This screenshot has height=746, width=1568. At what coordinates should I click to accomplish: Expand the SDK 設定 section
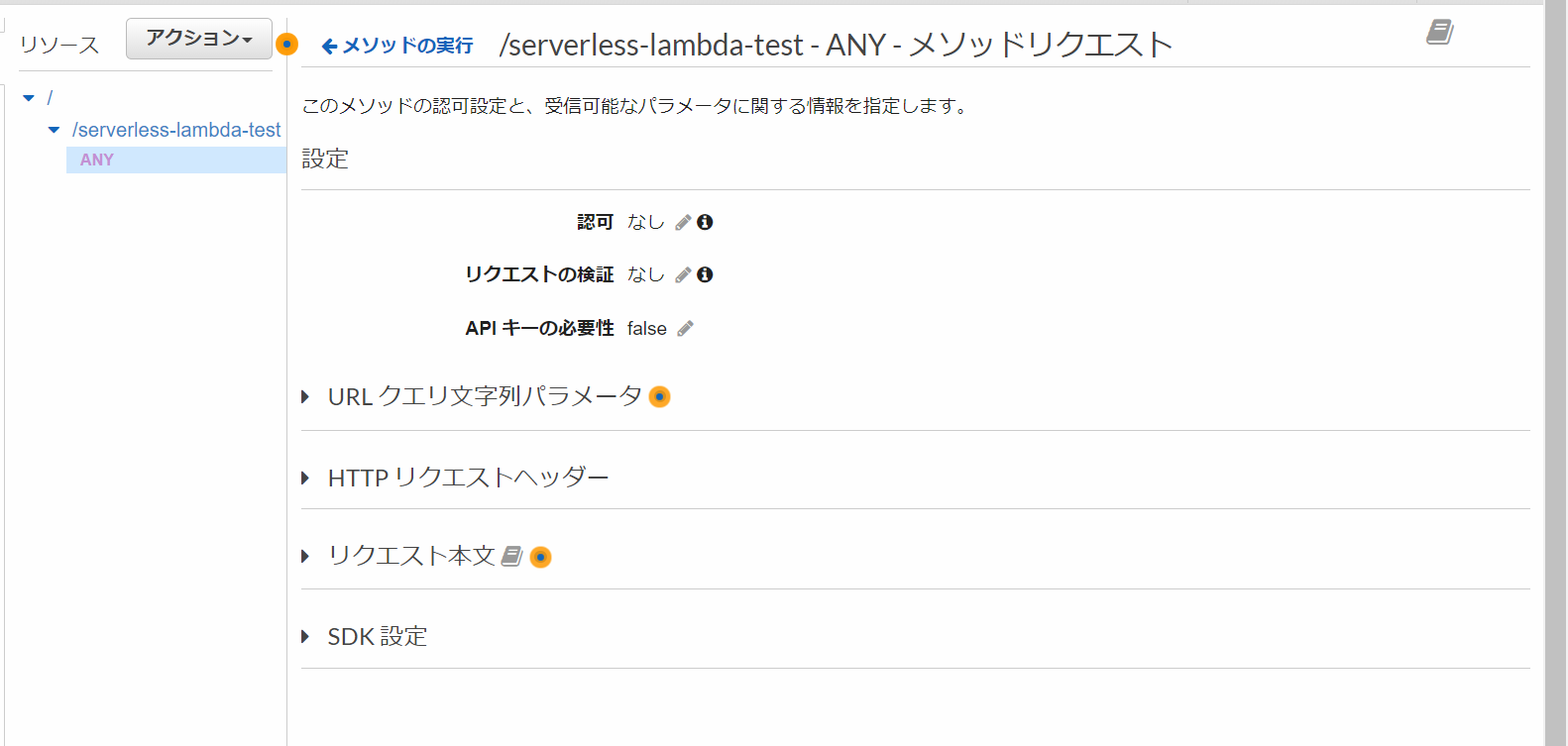[304, 636]
